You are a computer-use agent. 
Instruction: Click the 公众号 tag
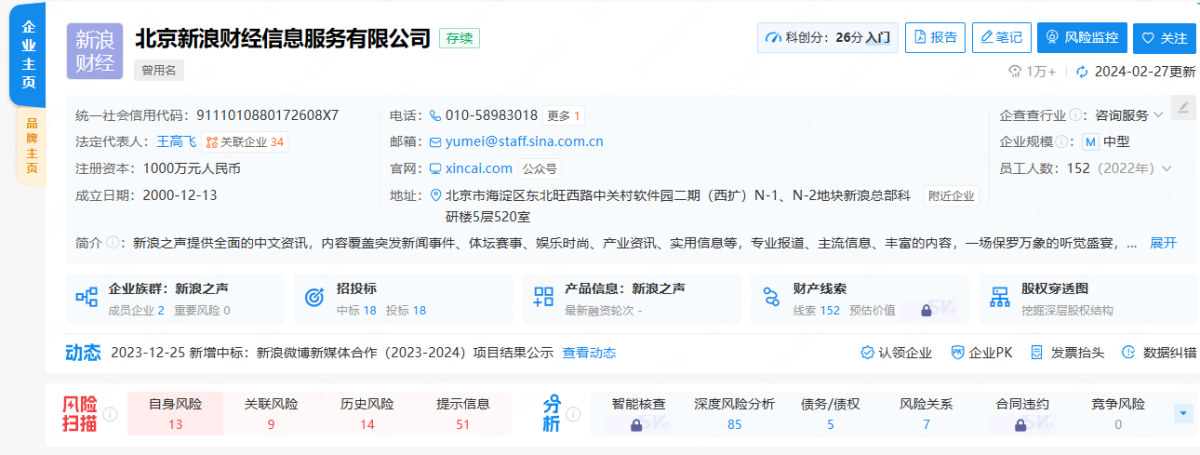pyautogui.click(x=540, y=168)
